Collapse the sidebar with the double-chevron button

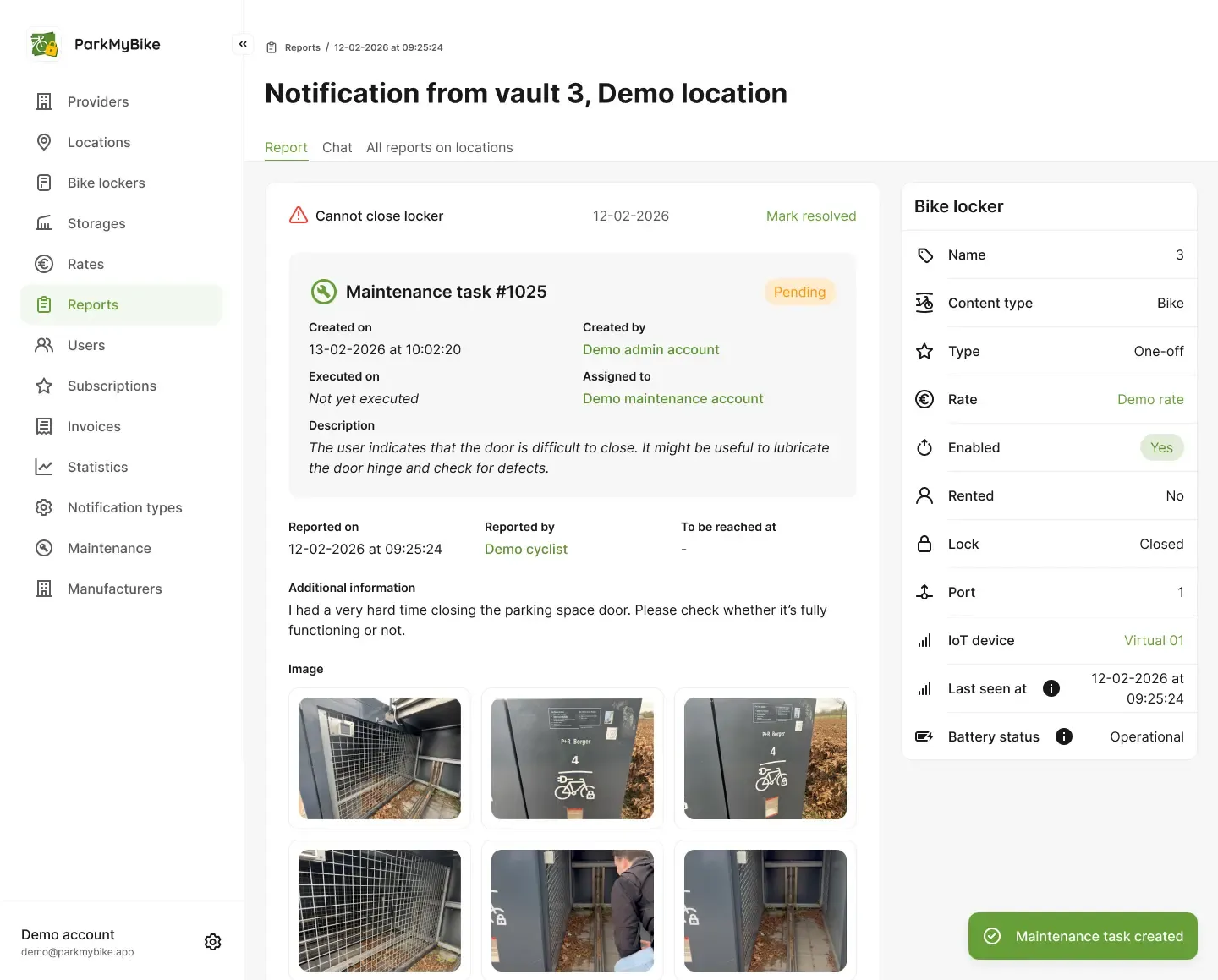(x=243, y=44)
